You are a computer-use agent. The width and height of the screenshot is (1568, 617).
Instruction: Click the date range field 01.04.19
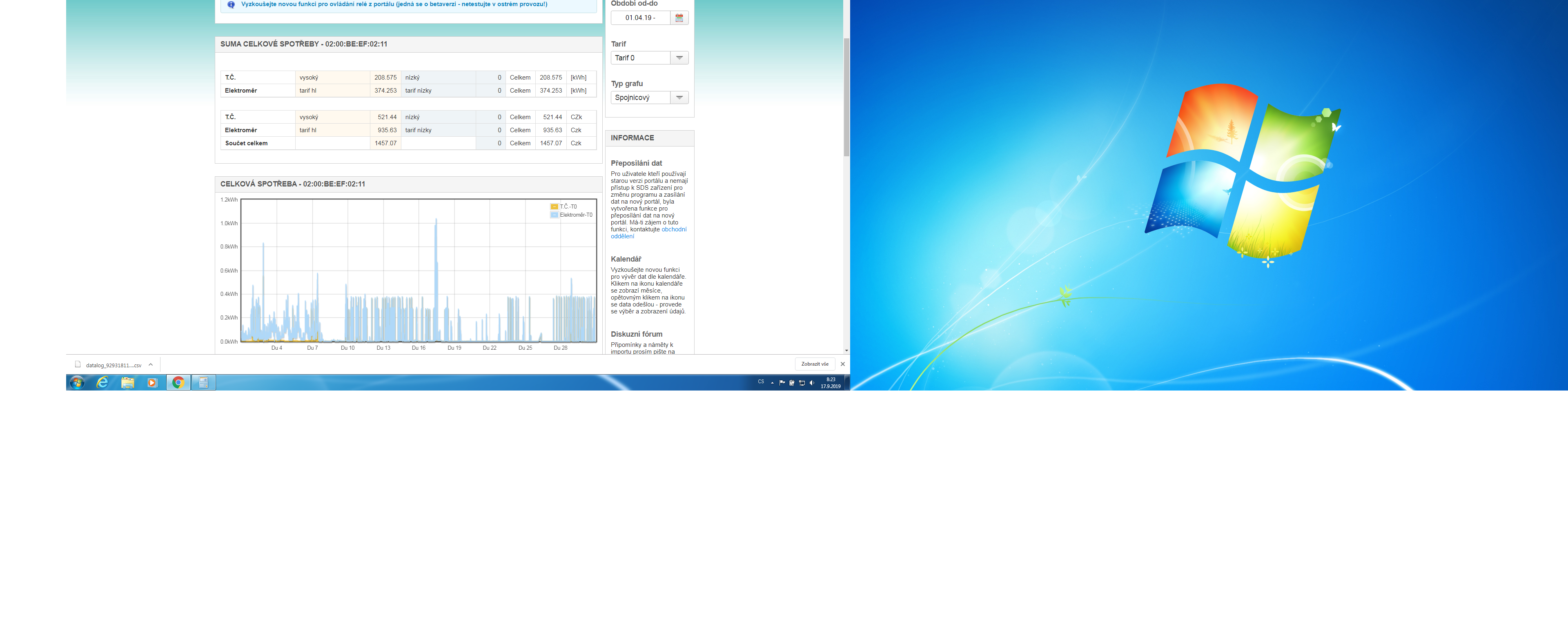click(x=640, y=18)
